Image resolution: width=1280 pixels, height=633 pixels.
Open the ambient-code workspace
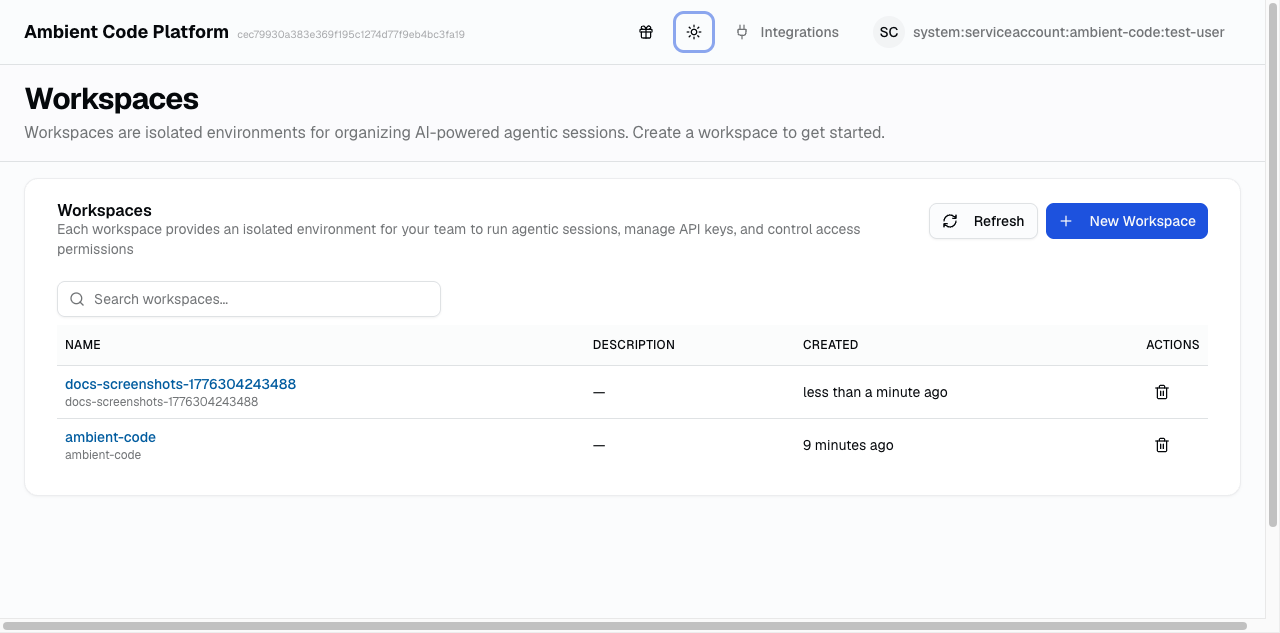click(110, 436)
